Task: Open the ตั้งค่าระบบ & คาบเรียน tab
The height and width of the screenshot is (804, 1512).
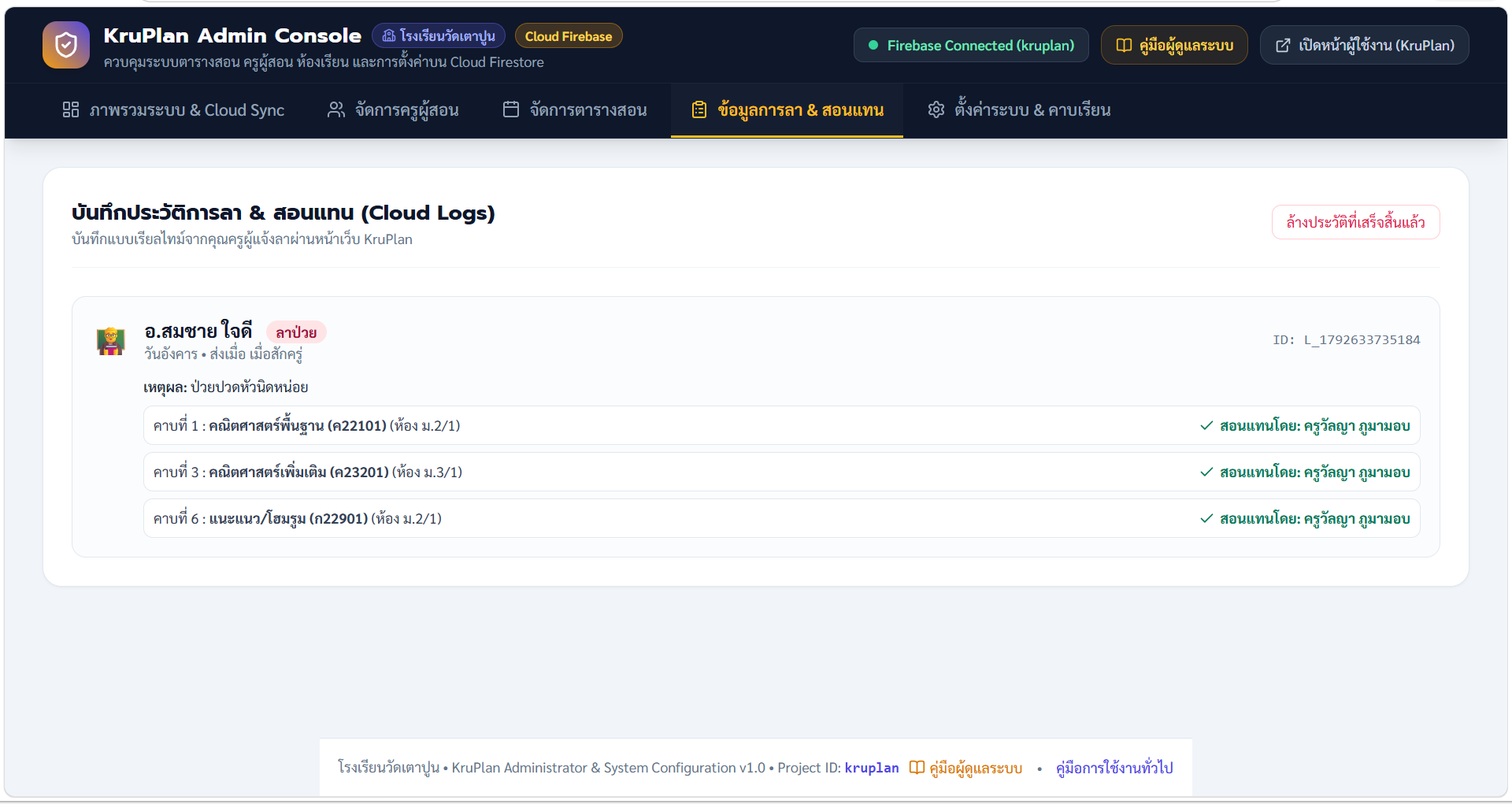Action: pyautogui.click(x=1019, y=110)
